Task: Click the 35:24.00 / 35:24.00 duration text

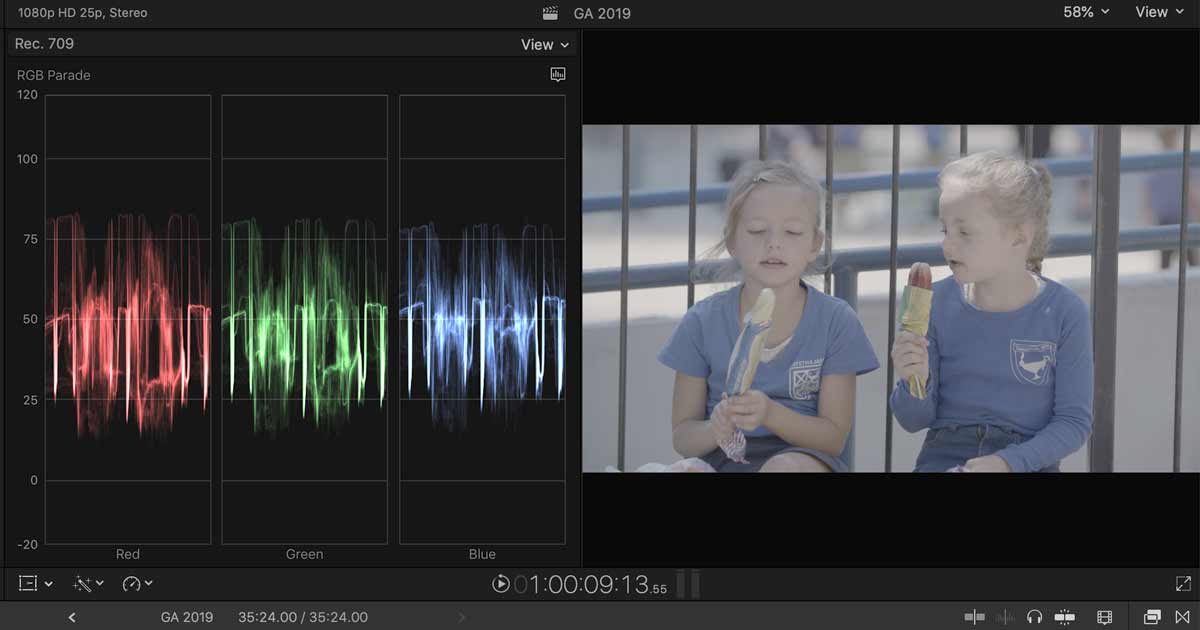Action: point(303,618)
